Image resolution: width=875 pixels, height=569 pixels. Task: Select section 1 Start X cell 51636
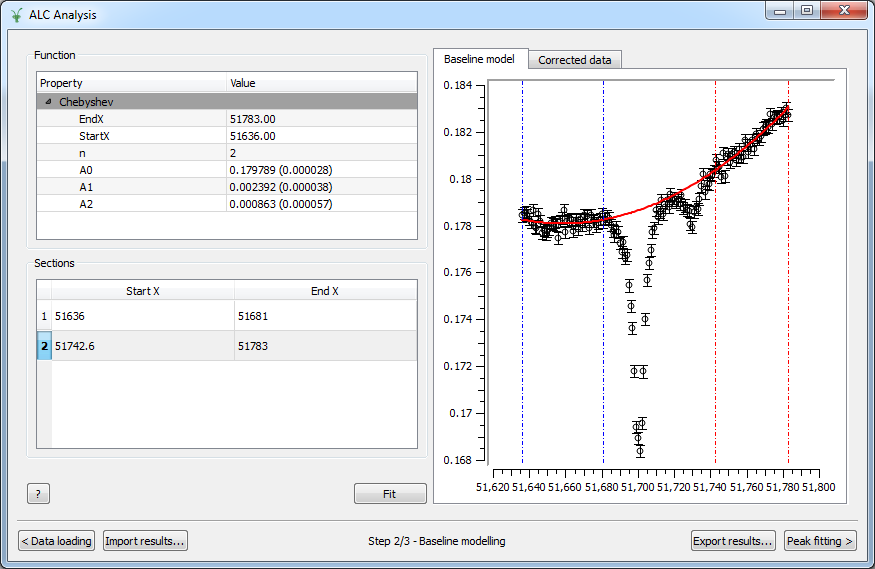142,315
